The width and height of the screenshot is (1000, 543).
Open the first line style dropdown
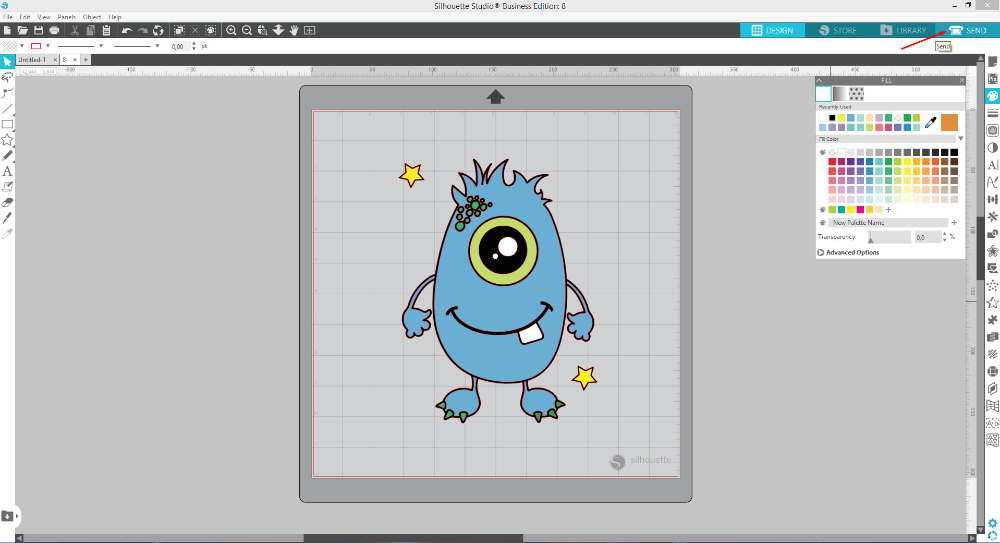point(101,46)
